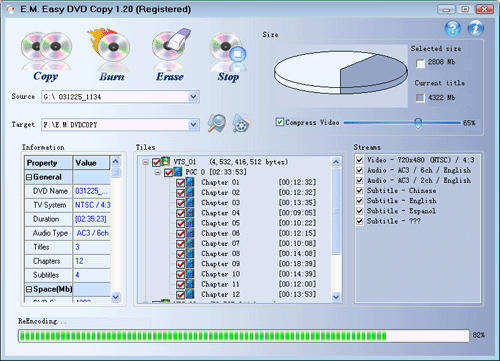
Task: Click the app icon in the title bar
Action: tap(10, 9)
